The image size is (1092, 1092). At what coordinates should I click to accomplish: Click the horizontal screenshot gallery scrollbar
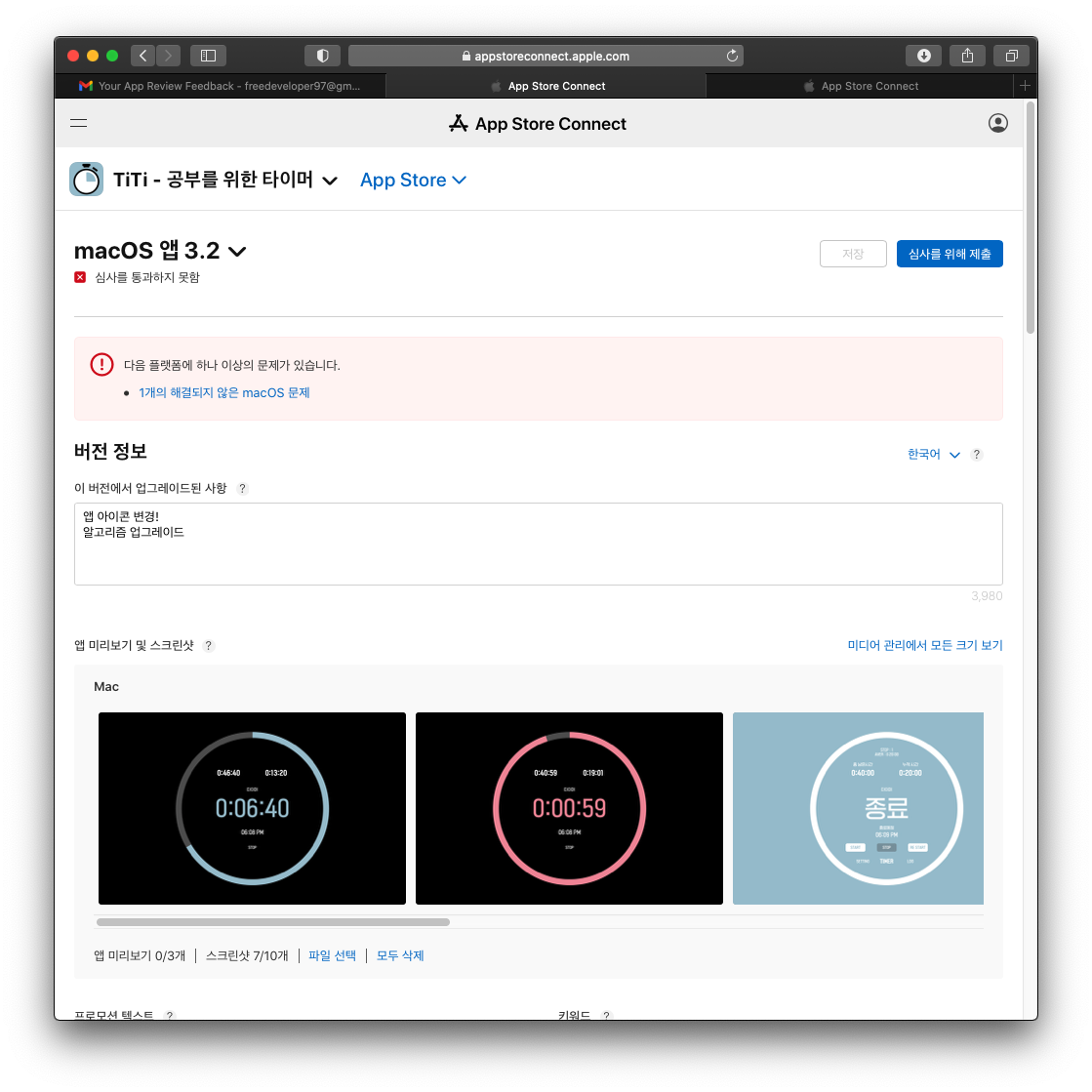click(x=273, y=922)
